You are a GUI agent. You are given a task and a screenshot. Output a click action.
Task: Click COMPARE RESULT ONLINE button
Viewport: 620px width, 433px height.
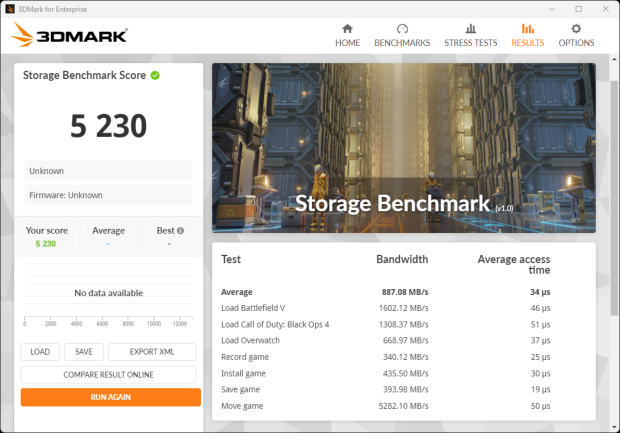pyautogui.click(x=110, y=374)
